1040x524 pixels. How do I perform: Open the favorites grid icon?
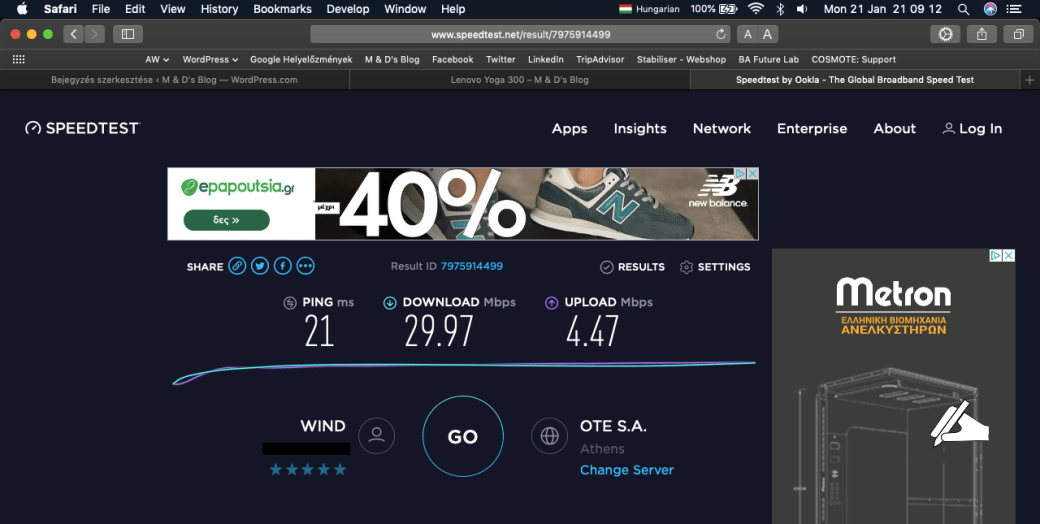pos(19,59)
